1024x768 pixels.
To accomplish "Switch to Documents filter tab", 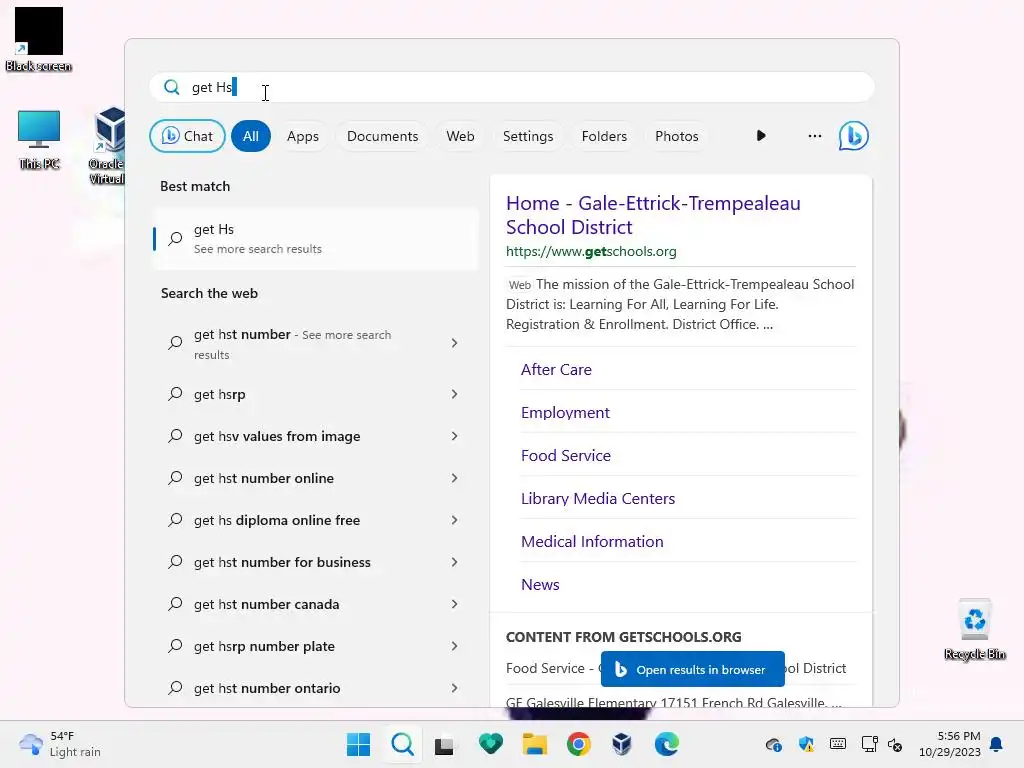I will pos(383,136).
